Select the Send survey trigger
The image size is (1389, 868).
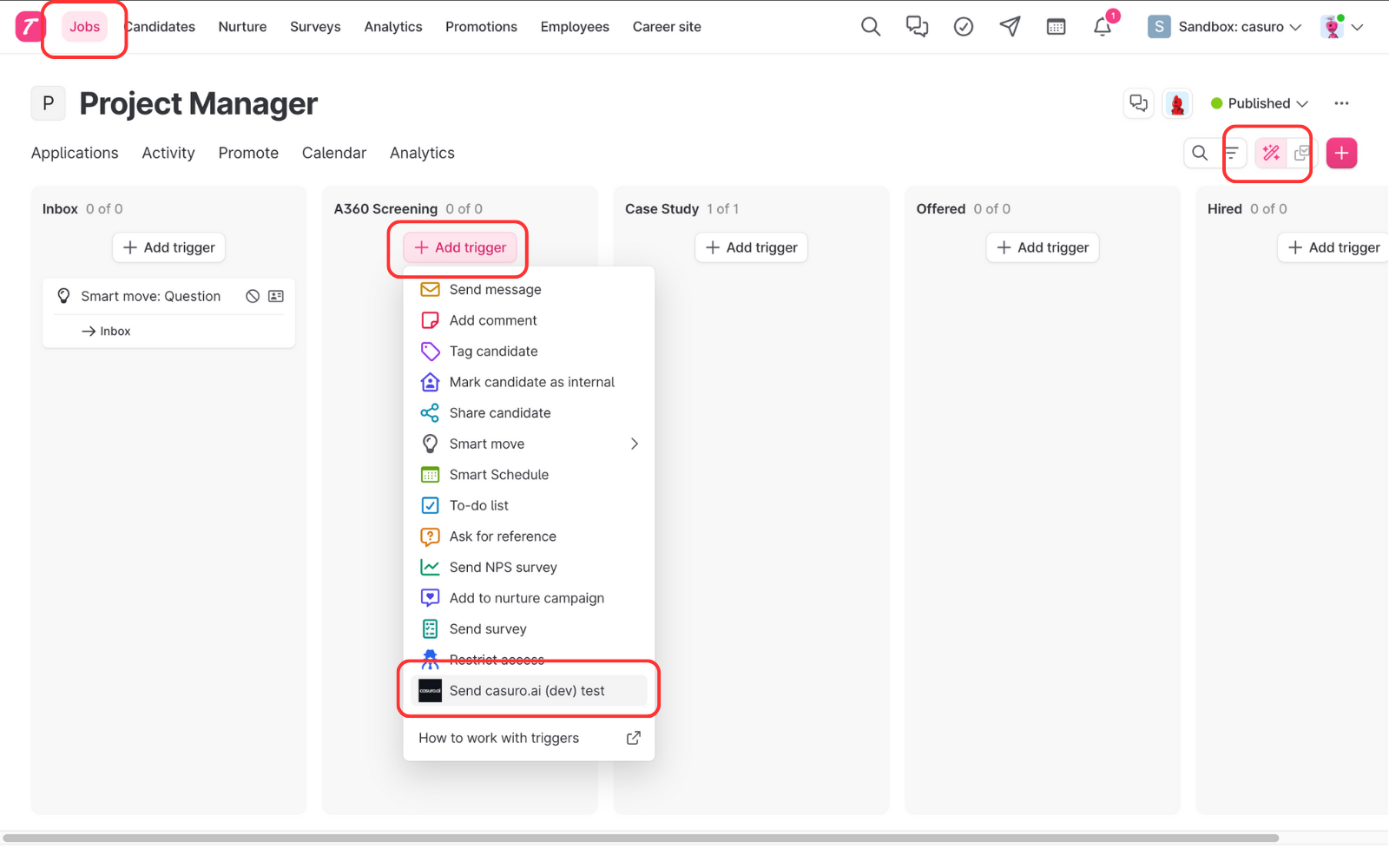pyautogui.click(x=529, y=629)
